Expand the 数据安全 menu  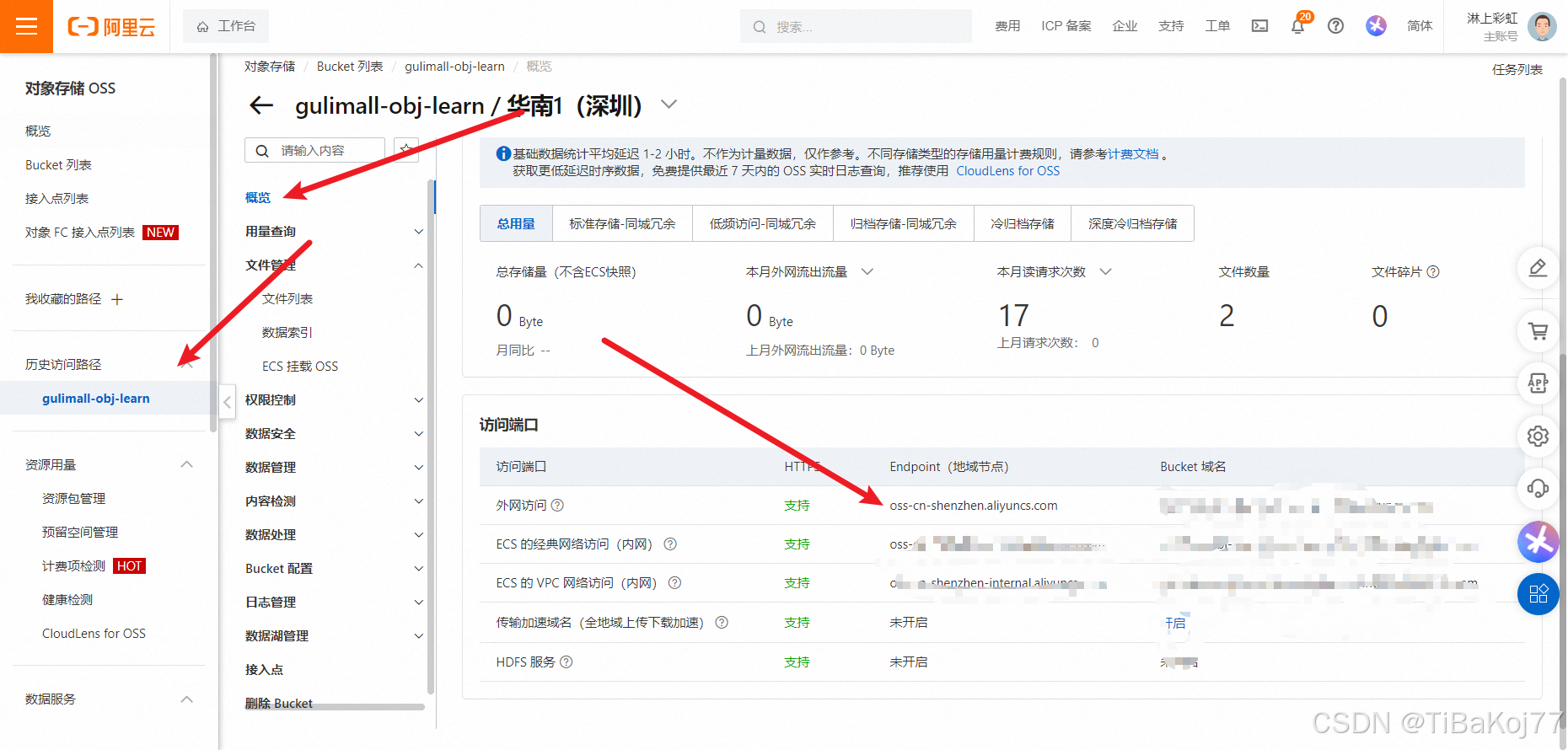click(418, 434)
